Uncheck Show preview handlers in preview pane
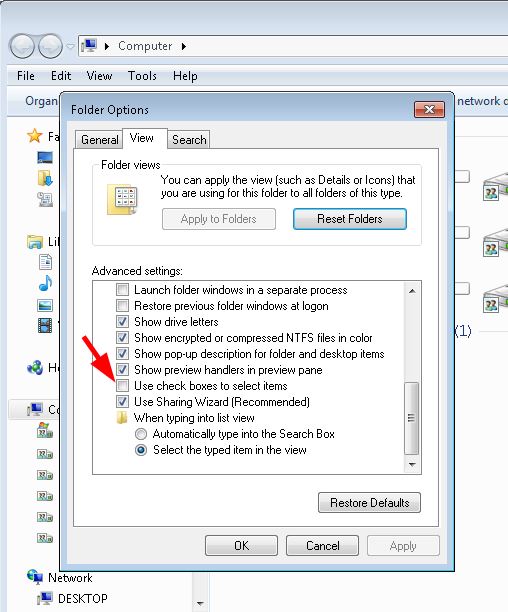Screen dimensions: 508x612 click(123, 370)
